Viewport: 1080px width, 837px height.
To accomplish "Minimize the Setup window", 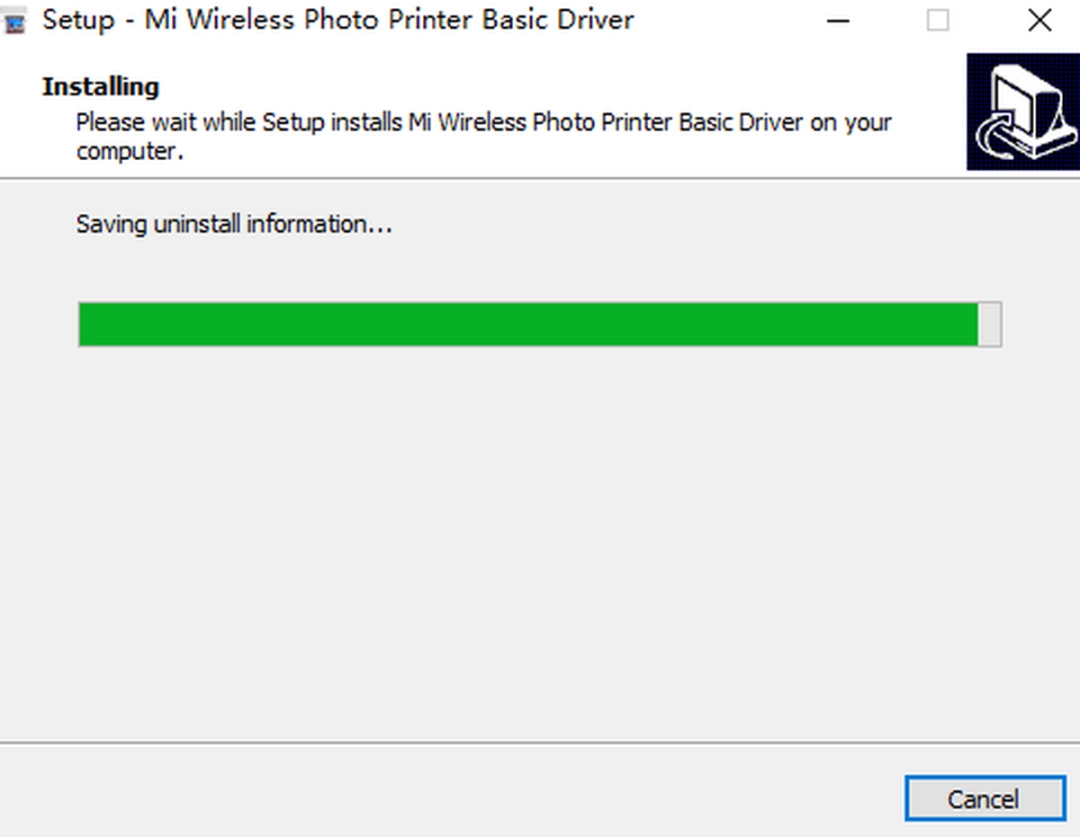I will (x=838, y=21).
